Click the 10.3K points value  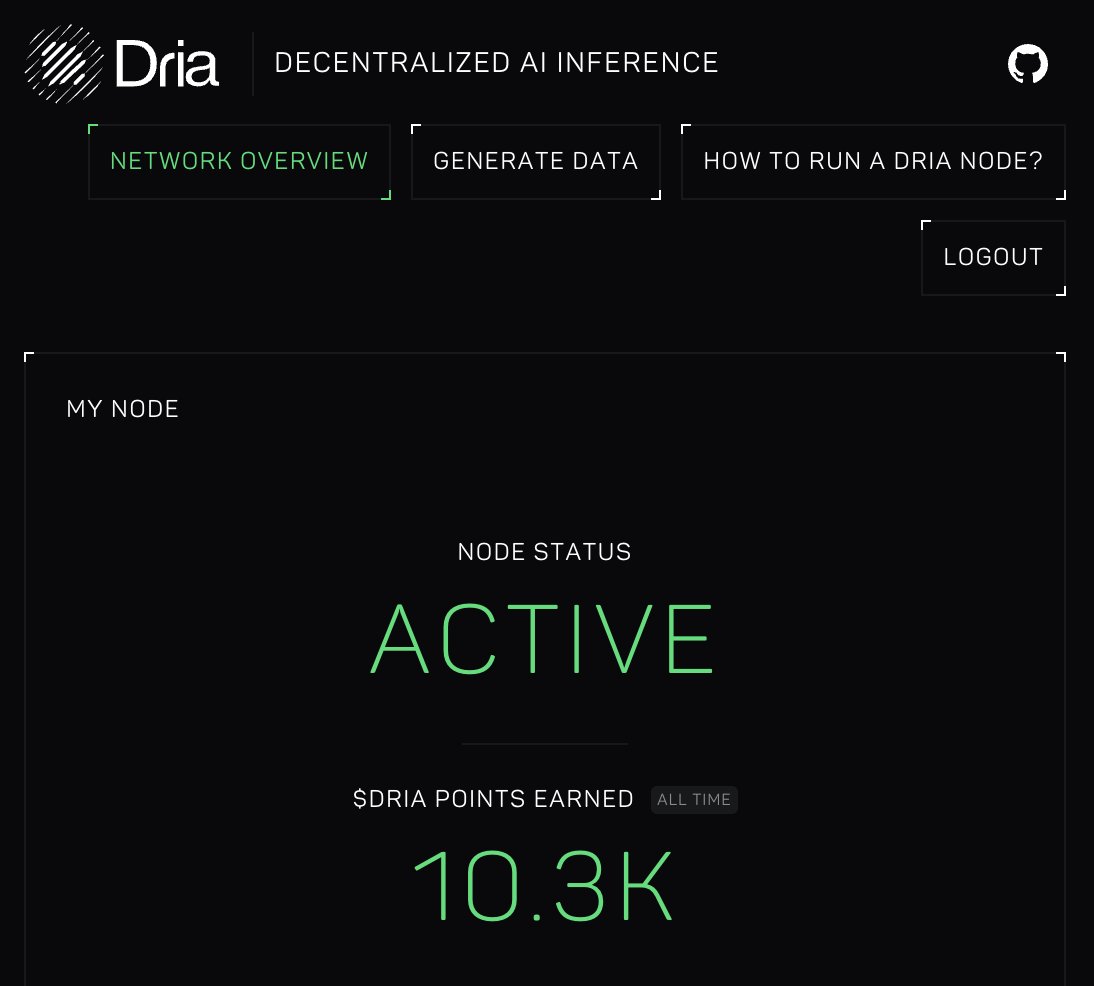pyautogui.click(x=543, y=886)
